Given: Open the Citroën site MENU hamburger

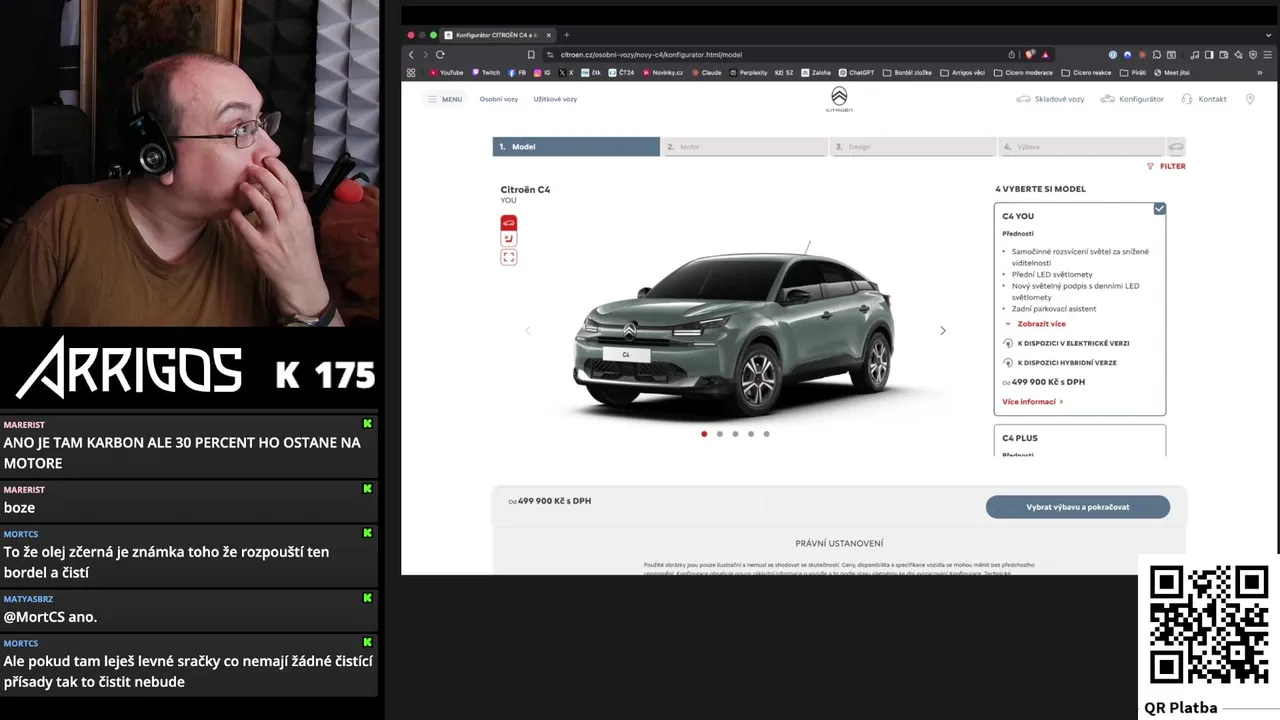Looking at the screenshot, I should point(445,99).
